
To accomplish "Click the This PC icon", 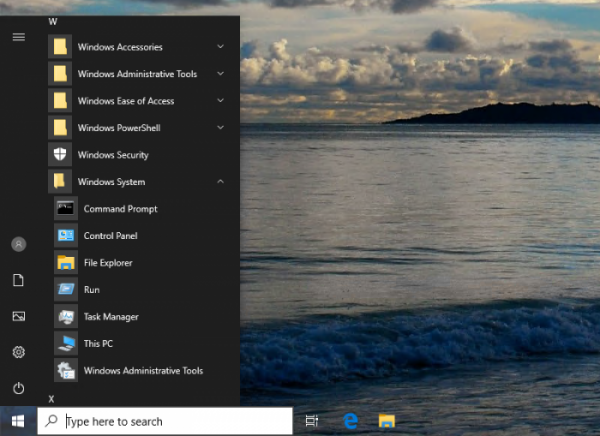I will [66, 343].
